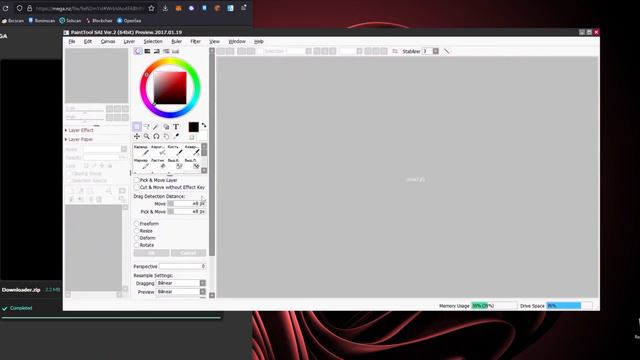Open the Ruler menu
The width and height of the screenshot is (640, 360).
coord(177,42)
